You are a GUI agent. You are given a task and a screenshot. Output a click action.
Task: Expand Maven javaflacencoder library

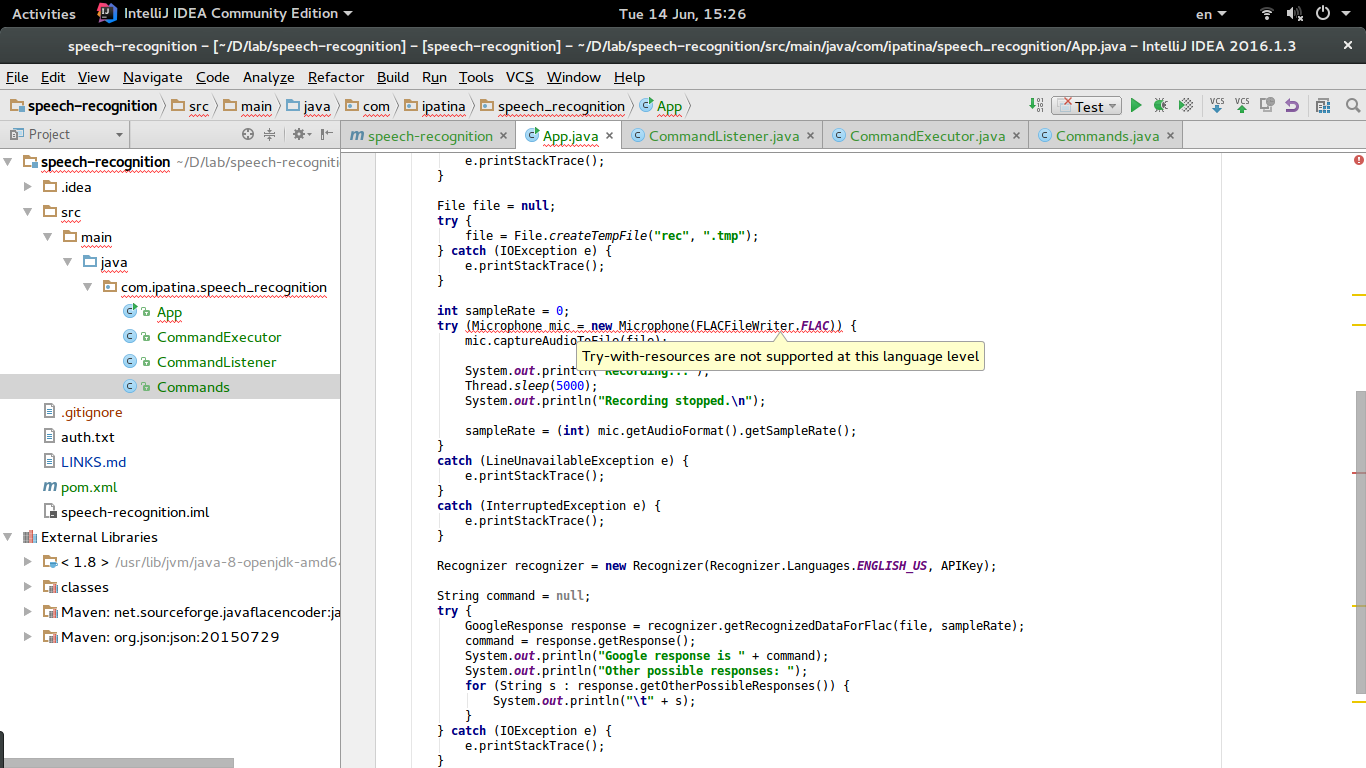[28, 612]
